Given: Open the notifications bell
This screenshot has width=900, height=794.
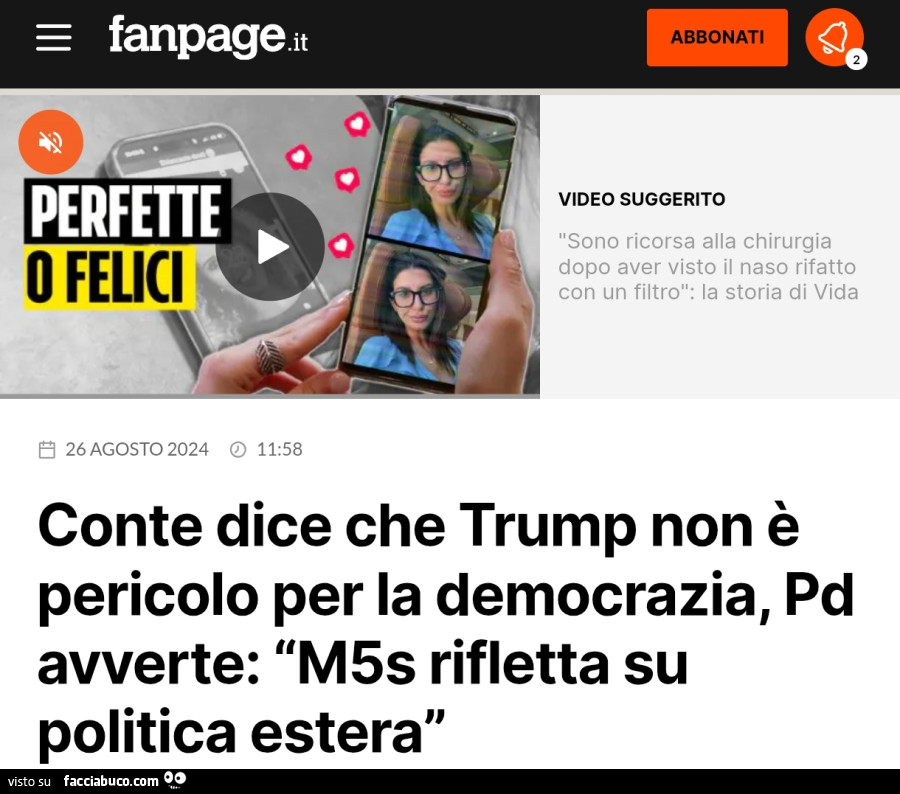Looking at the screenshot, I should (x=834, y=37).
